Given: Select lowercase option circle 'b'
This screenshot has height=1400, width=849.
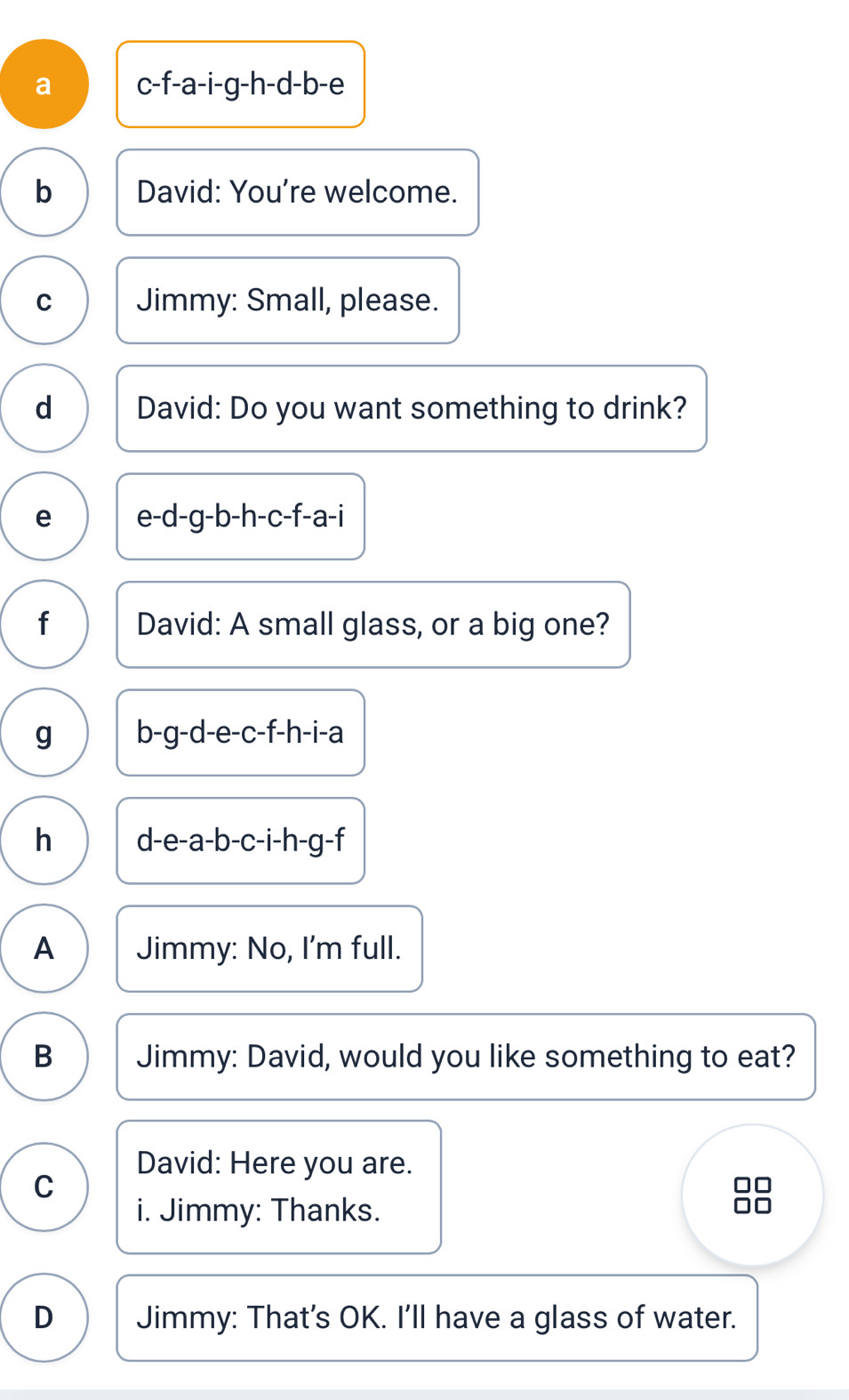Looking at the screenshot, I should 44,192.
